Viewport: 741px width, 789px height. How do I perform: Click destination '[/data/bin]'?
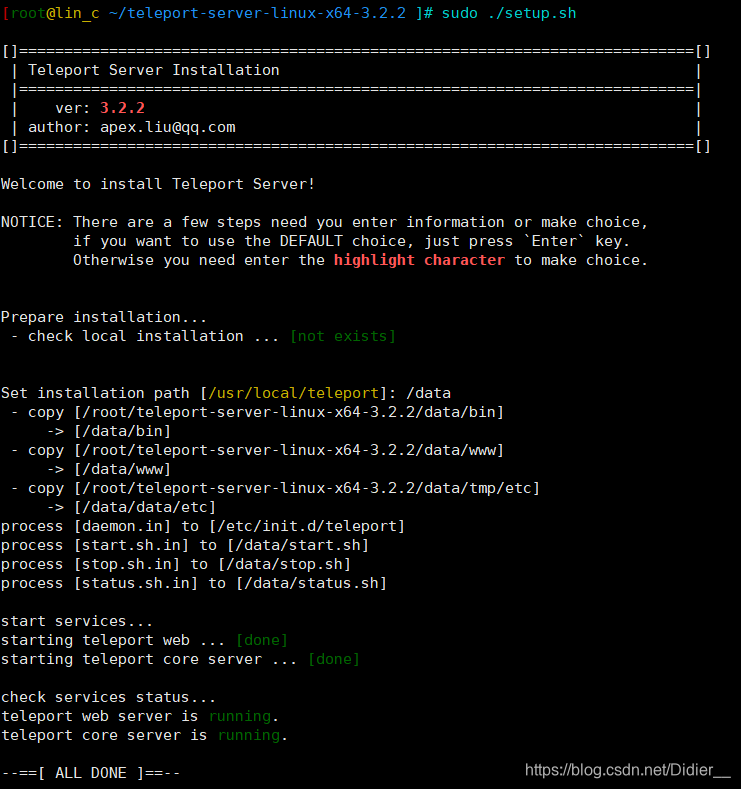tap(122, 431)
